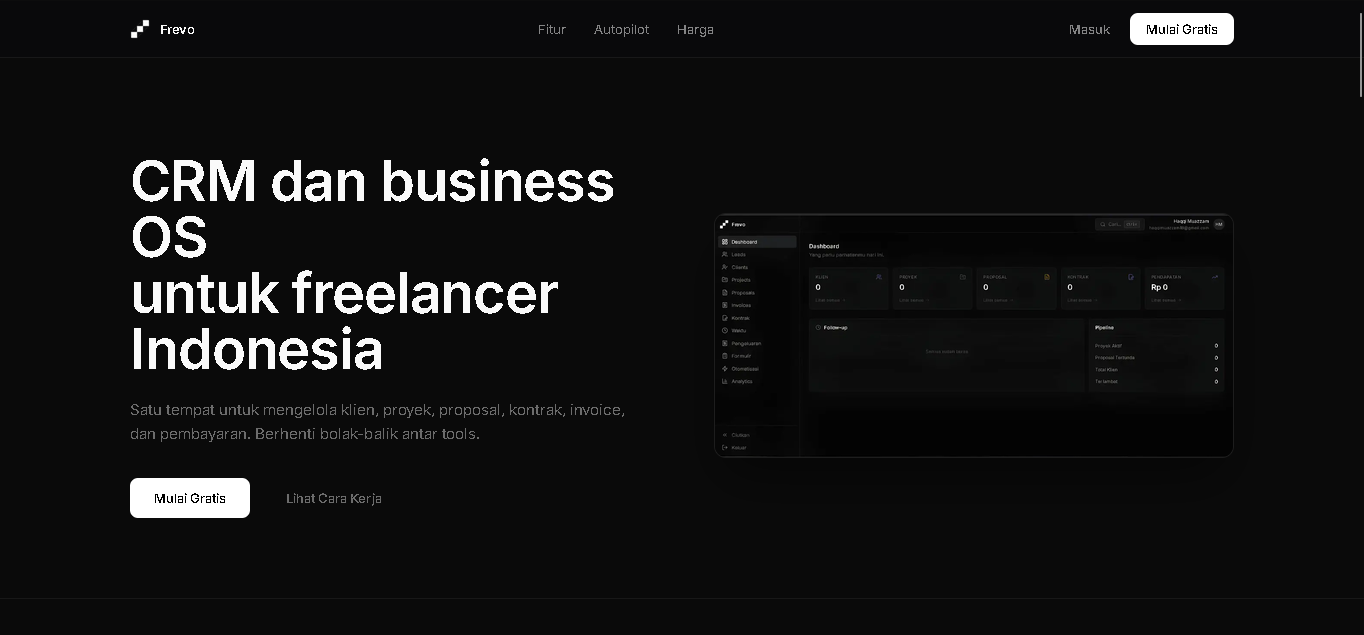Click Keluar logout icon in preview sidebar

point(724,447)
